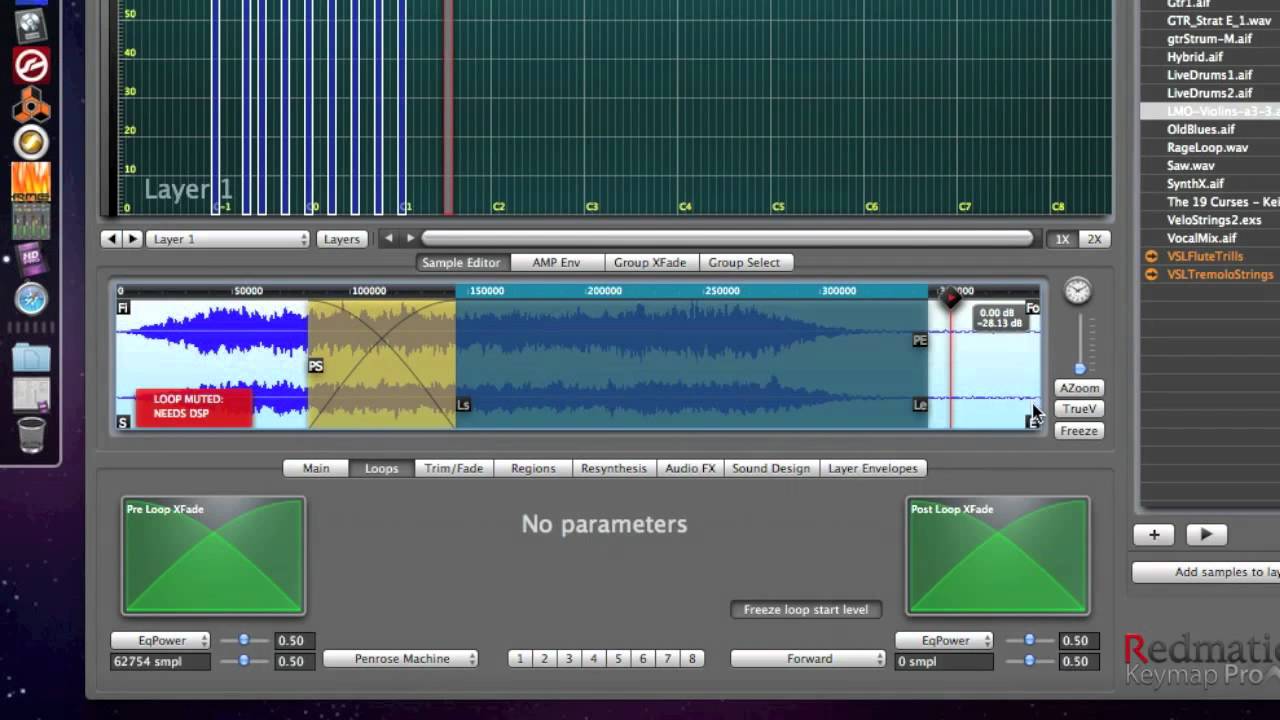The width and height of the screenshot is (1280, 720).
Task: Click the Layers button
Action: tap(341, 239)
